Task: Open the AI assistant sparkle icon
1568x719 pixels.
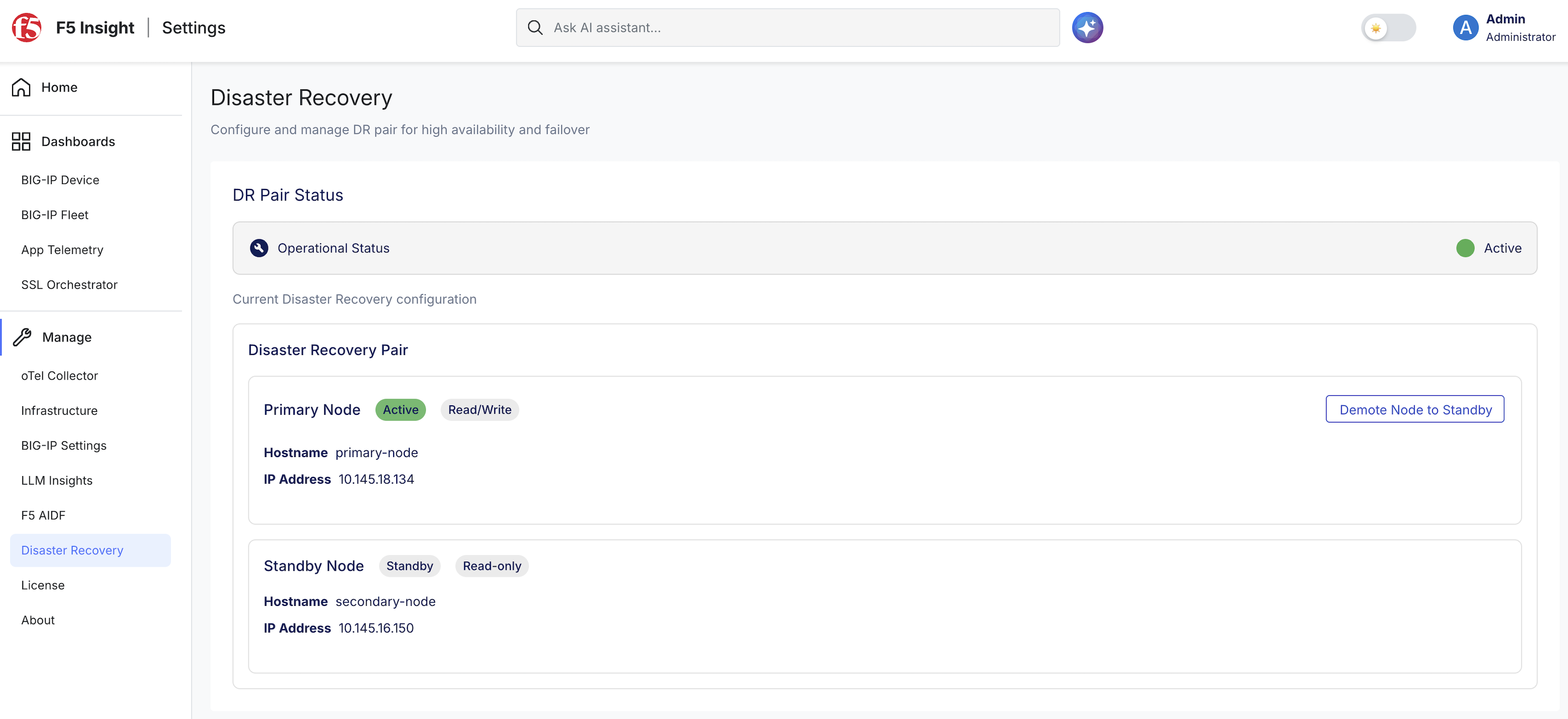Action: 1087,27
